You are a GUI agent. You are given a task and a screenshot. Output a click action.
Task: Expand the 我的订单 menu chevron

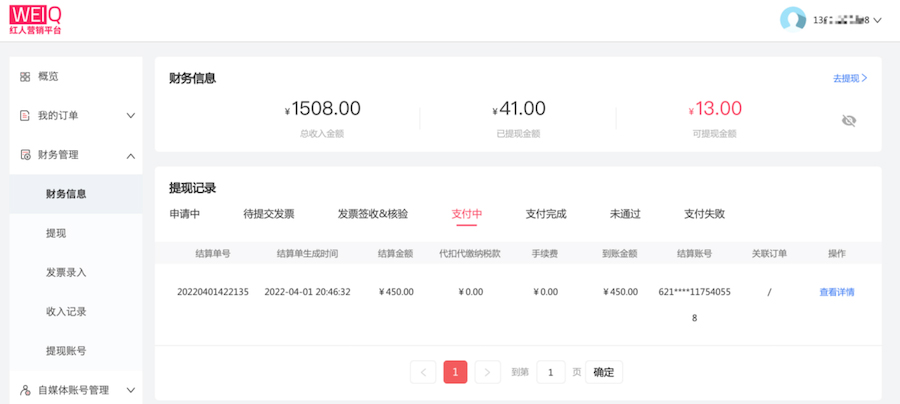click(x=130, y=115)
